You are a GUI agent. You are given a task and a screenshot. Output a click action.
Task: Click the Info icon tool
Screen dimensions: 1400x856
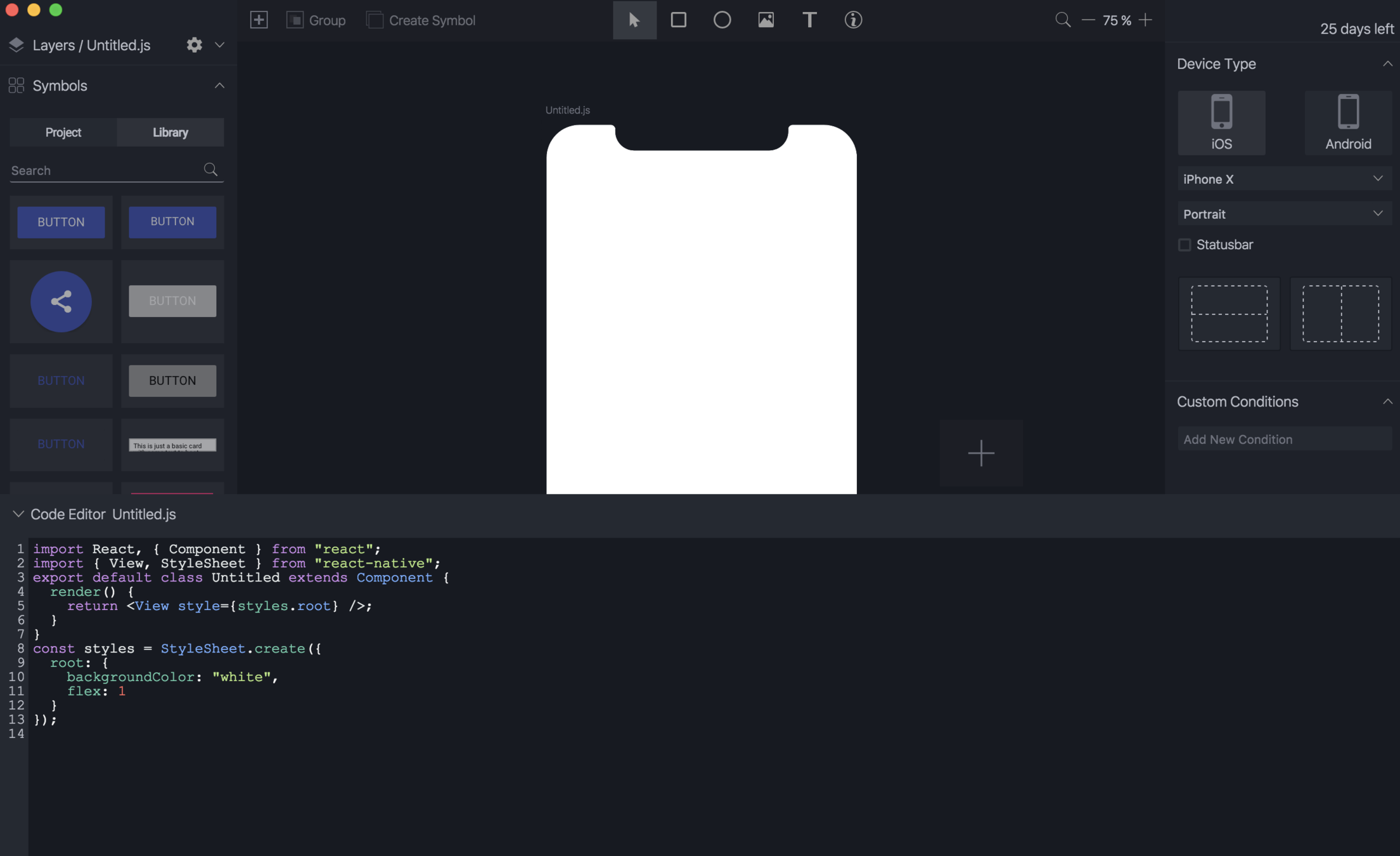(x=853, y=20)
